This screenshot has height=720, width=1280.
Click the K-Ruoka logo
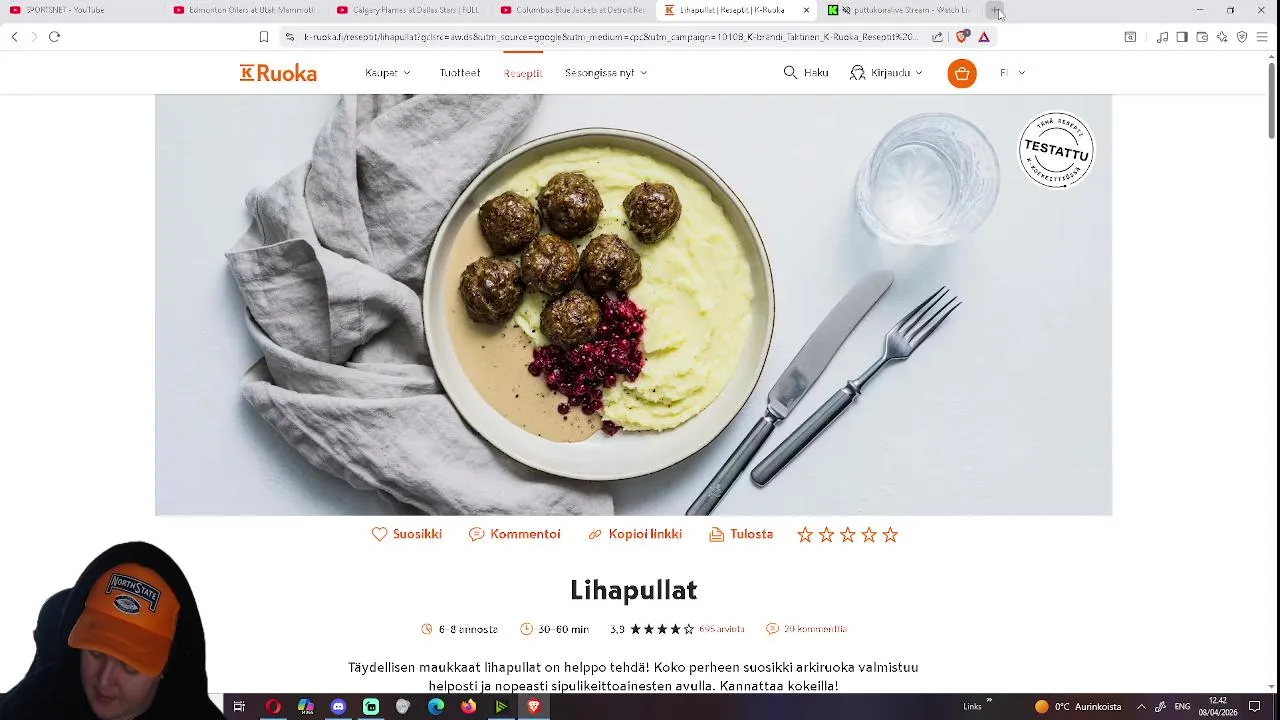coord(278,73)
